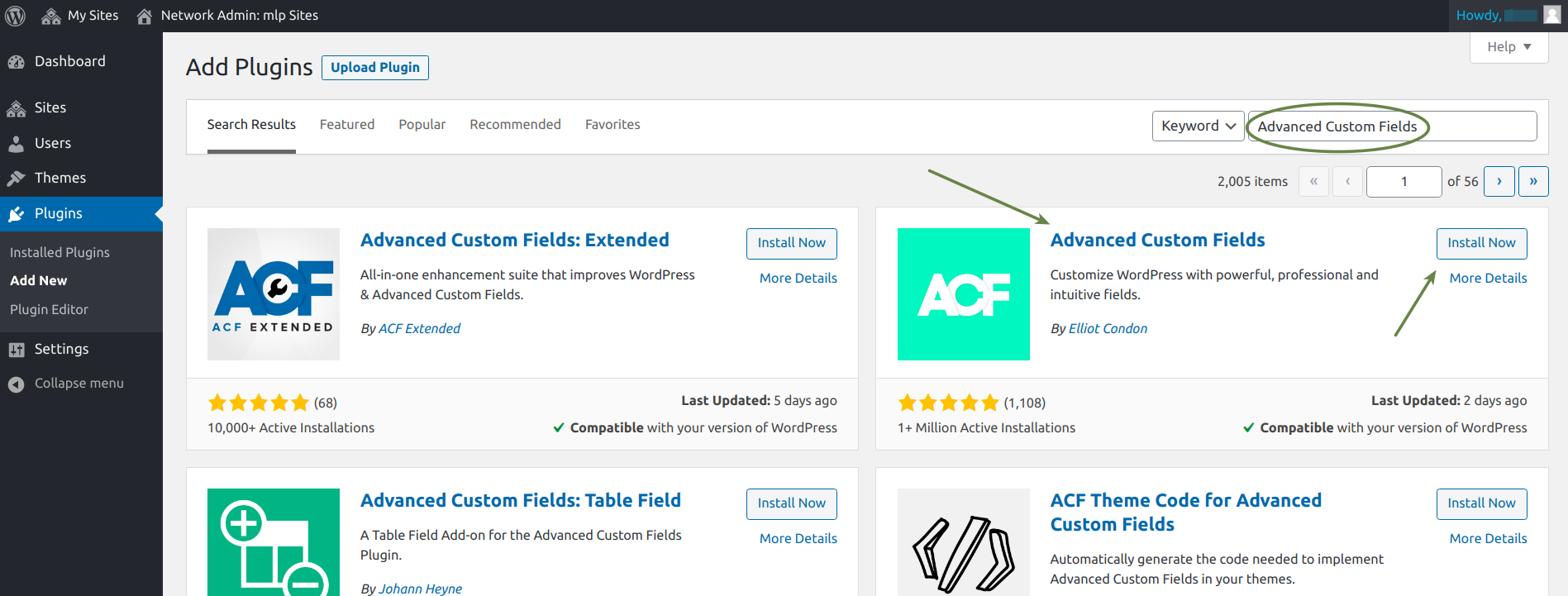
Task: Open My Sites in the admin bar
Action: tap(93, 16)
